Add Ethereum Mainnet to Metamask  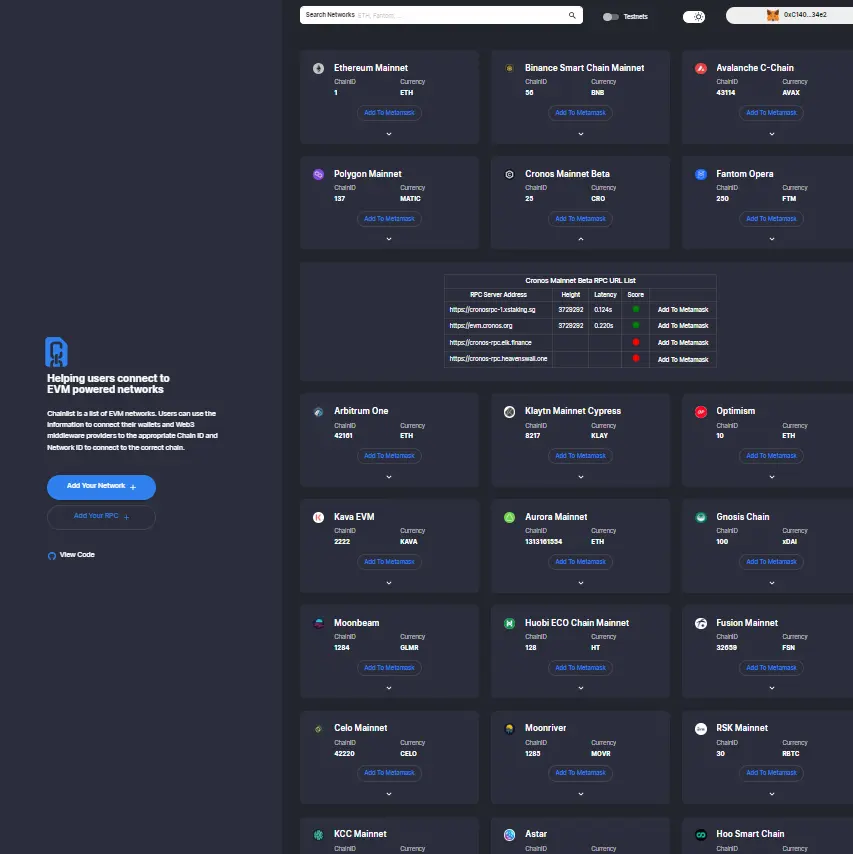[389, 113]
